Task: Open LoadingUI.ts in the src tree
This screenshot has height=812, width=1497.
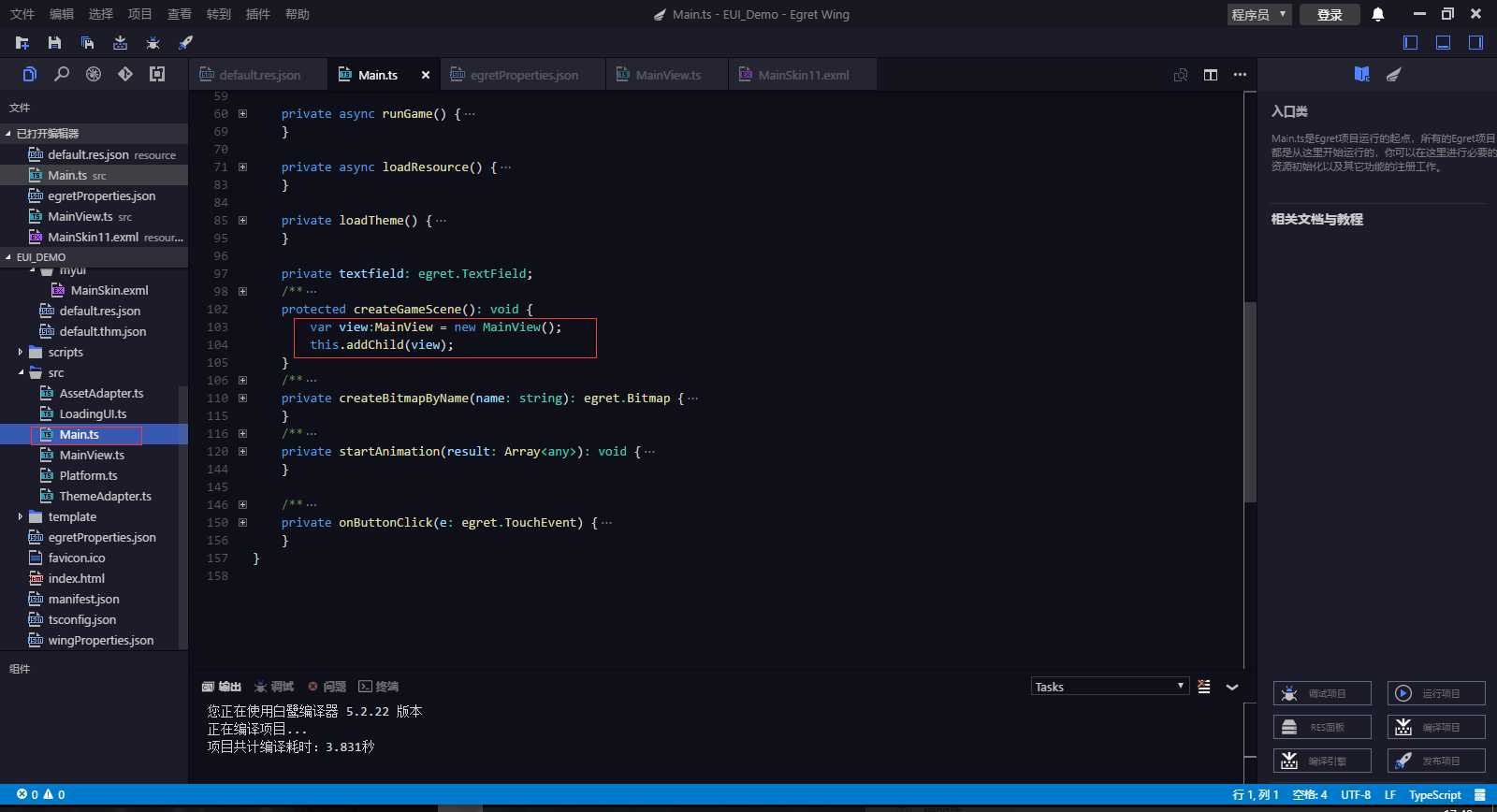Action: [93, 413]
